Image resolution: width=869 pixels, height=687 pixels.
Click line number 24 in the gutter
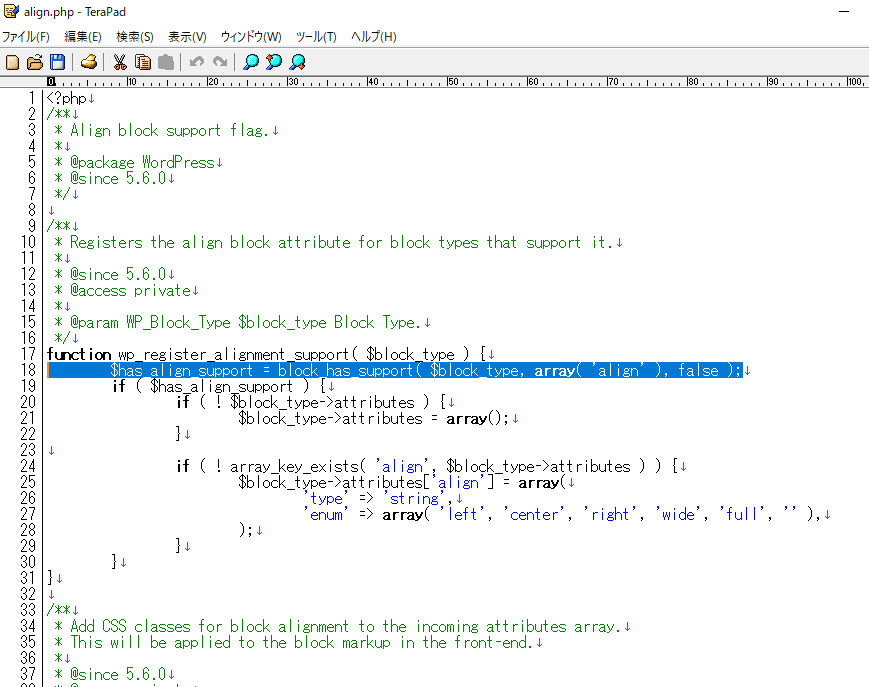[x=28, y=466]
